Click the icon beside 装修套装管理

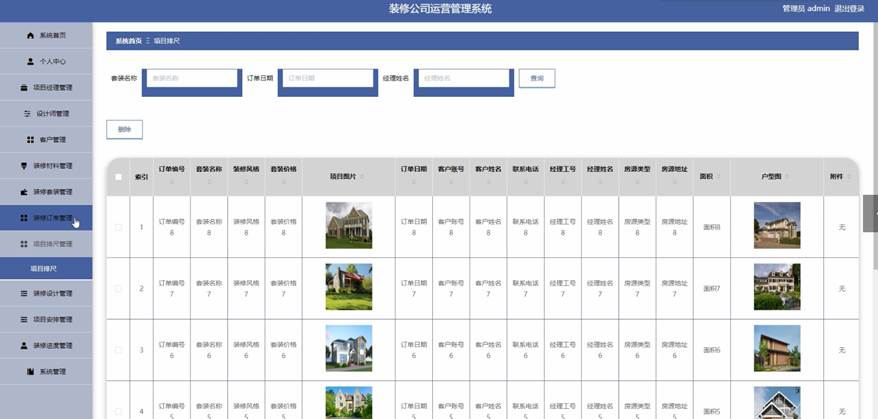click(x=24, y=192)
